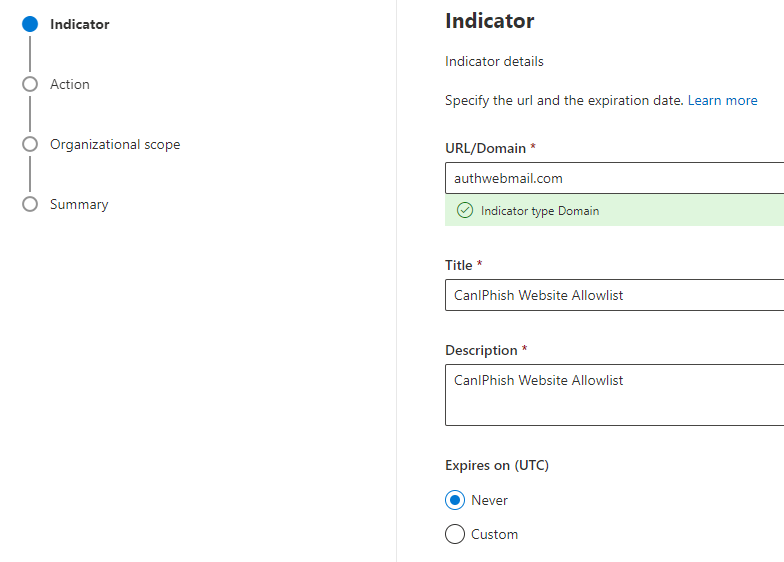Click the URL/Domain input field
This screenshot has height=562, width=784.
point(614,178)
